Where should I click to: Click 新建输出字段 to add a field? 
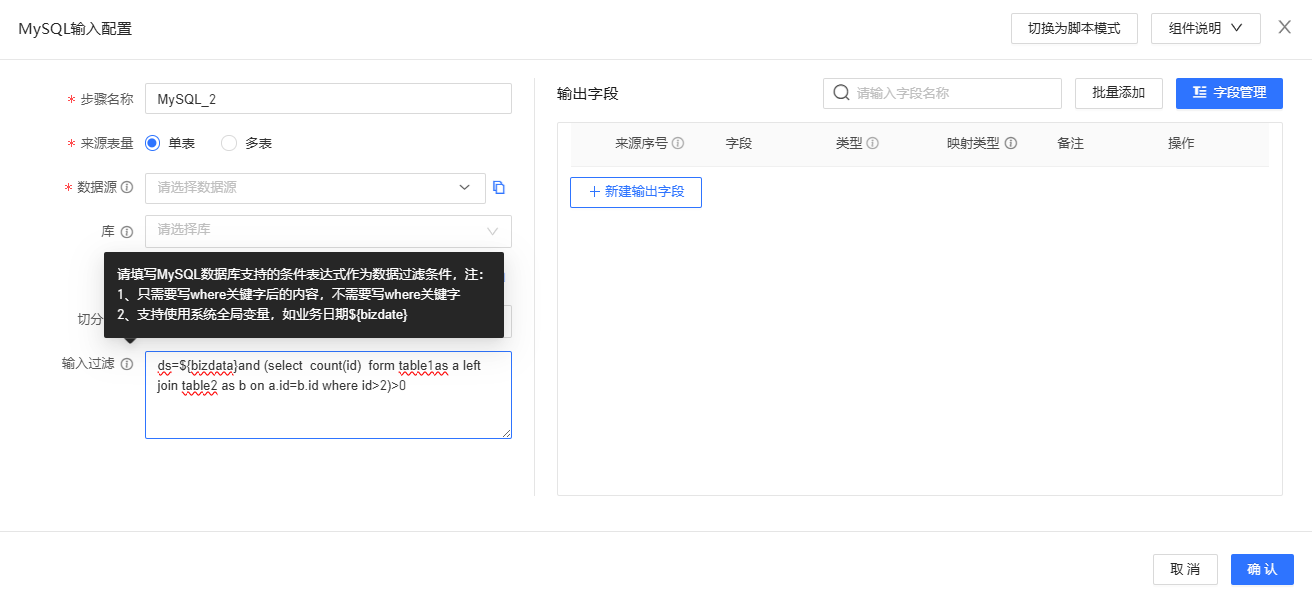[x=636, y=192]
